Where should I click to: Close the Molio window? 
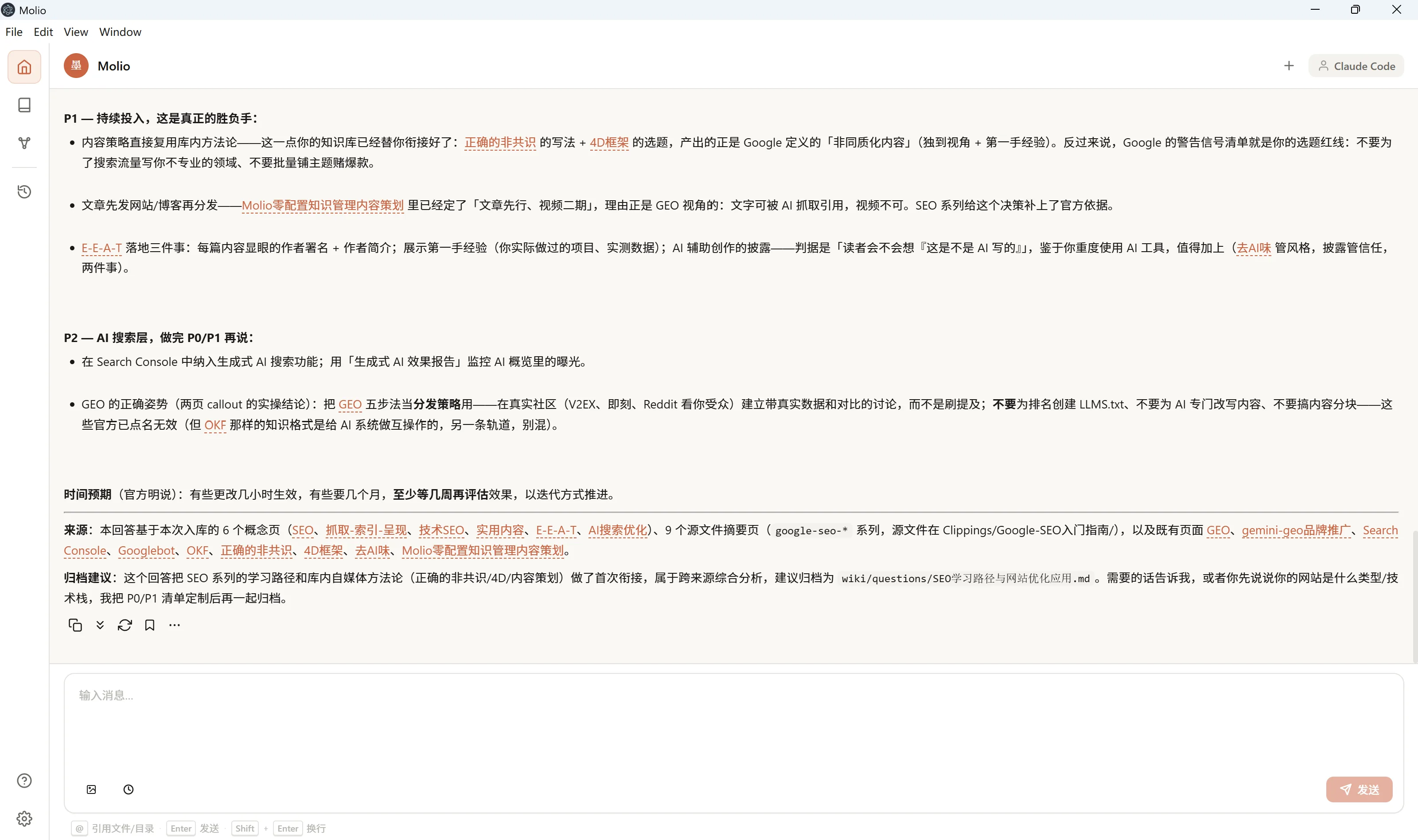(x=1396, y=10)
